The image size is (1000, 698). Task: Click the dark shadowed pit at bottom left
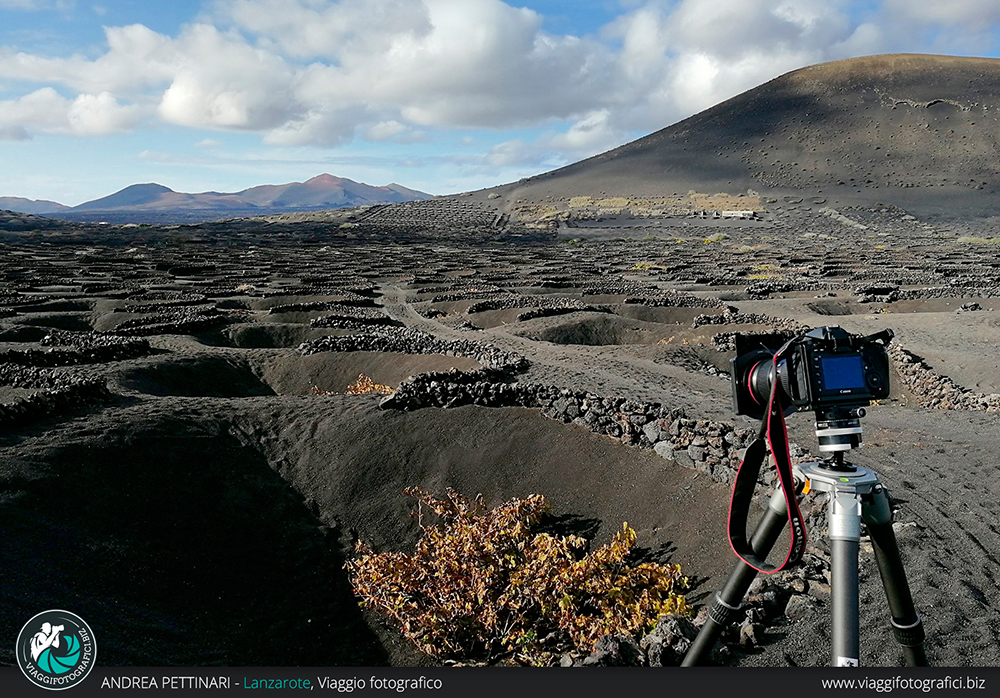click(x=150, y=540)
